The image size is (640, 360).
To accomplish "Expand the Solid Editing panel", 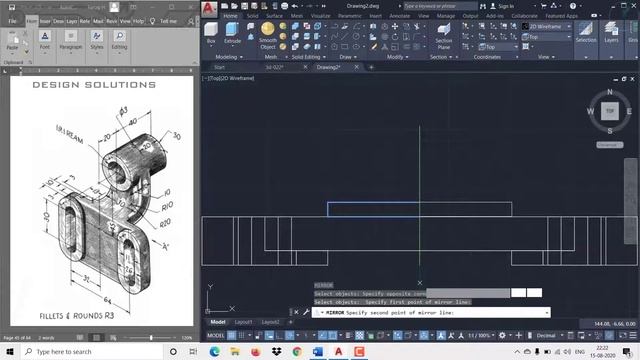I will 309,57.
